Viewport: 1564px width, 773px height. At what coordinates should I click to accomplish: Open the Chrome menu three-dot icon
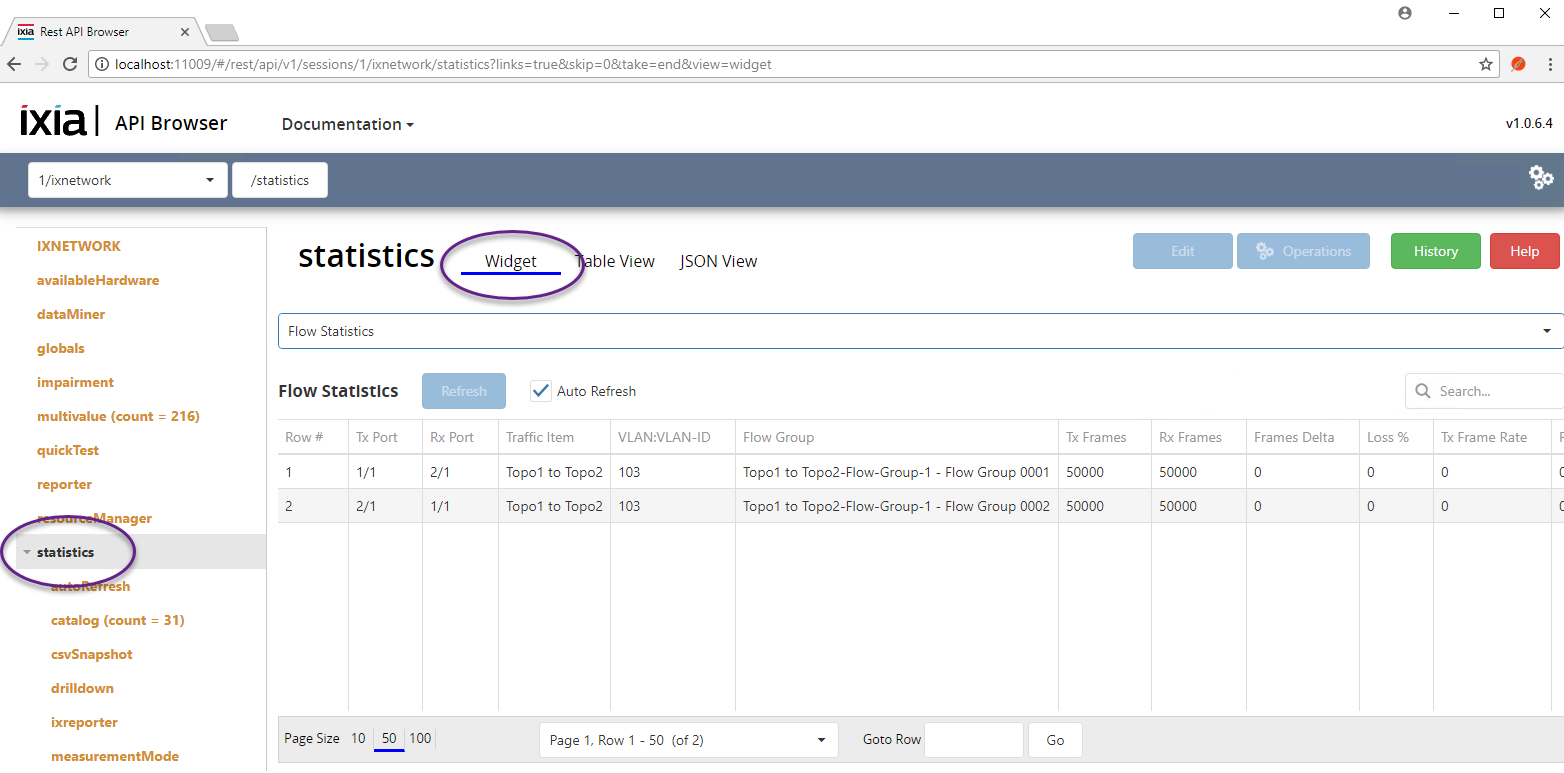(1549, 64)
